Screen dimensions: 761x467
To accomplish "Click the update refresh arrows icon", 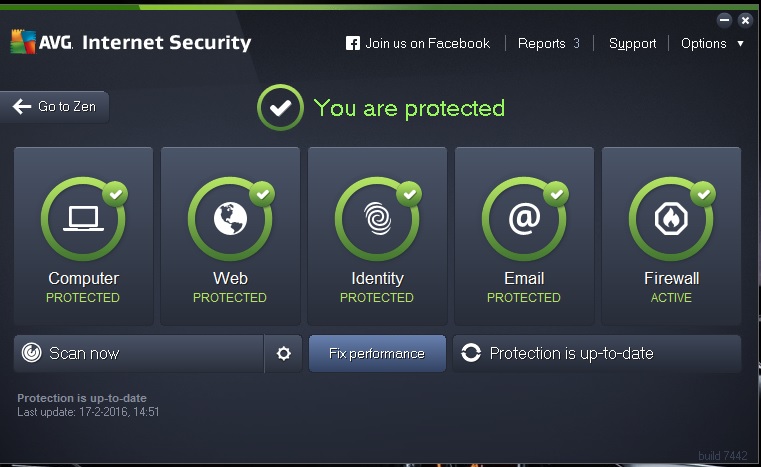I will 471,353.
